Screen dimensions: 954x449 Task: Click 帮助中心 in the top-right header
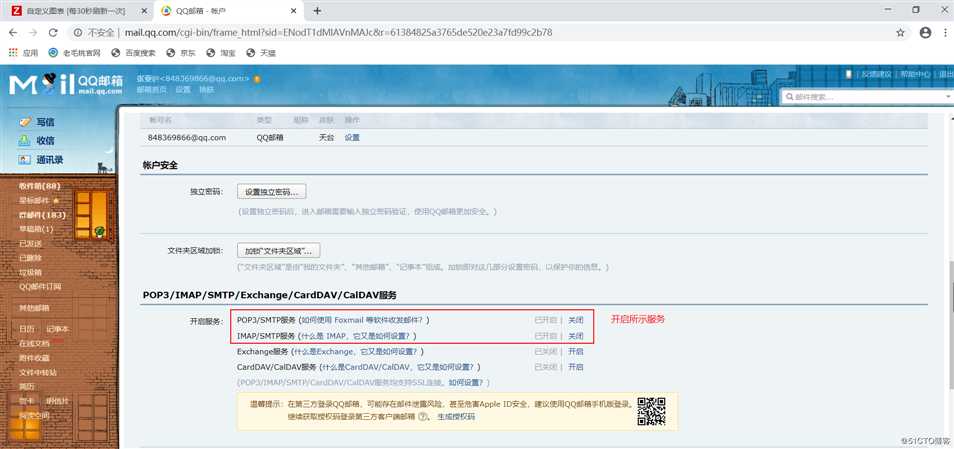tap(915, 74)
